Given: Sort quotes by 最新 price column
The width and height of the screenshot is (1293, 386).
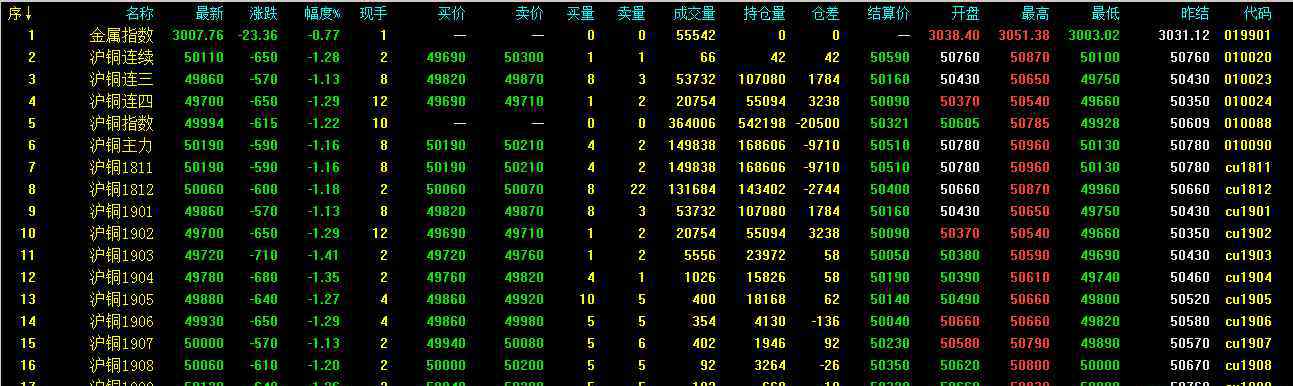Looking at the screenshot, I should pyautogui.click(x=210, y=14).
